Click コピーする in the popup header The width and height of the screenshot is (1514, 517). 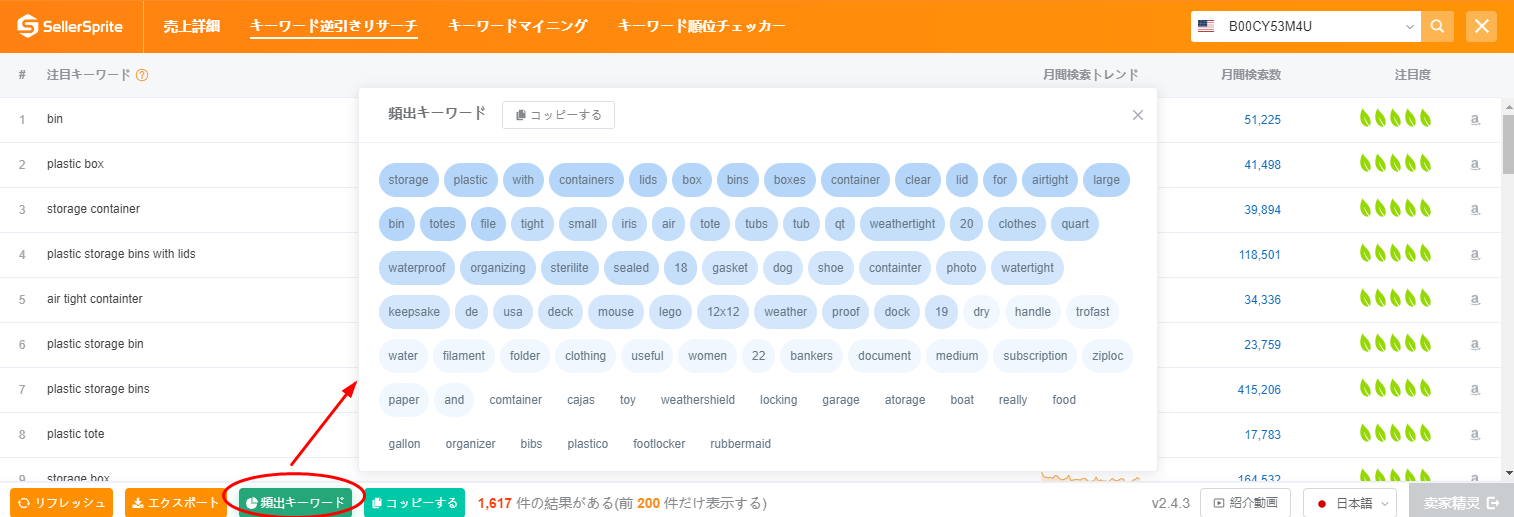[x=558, y=115]
